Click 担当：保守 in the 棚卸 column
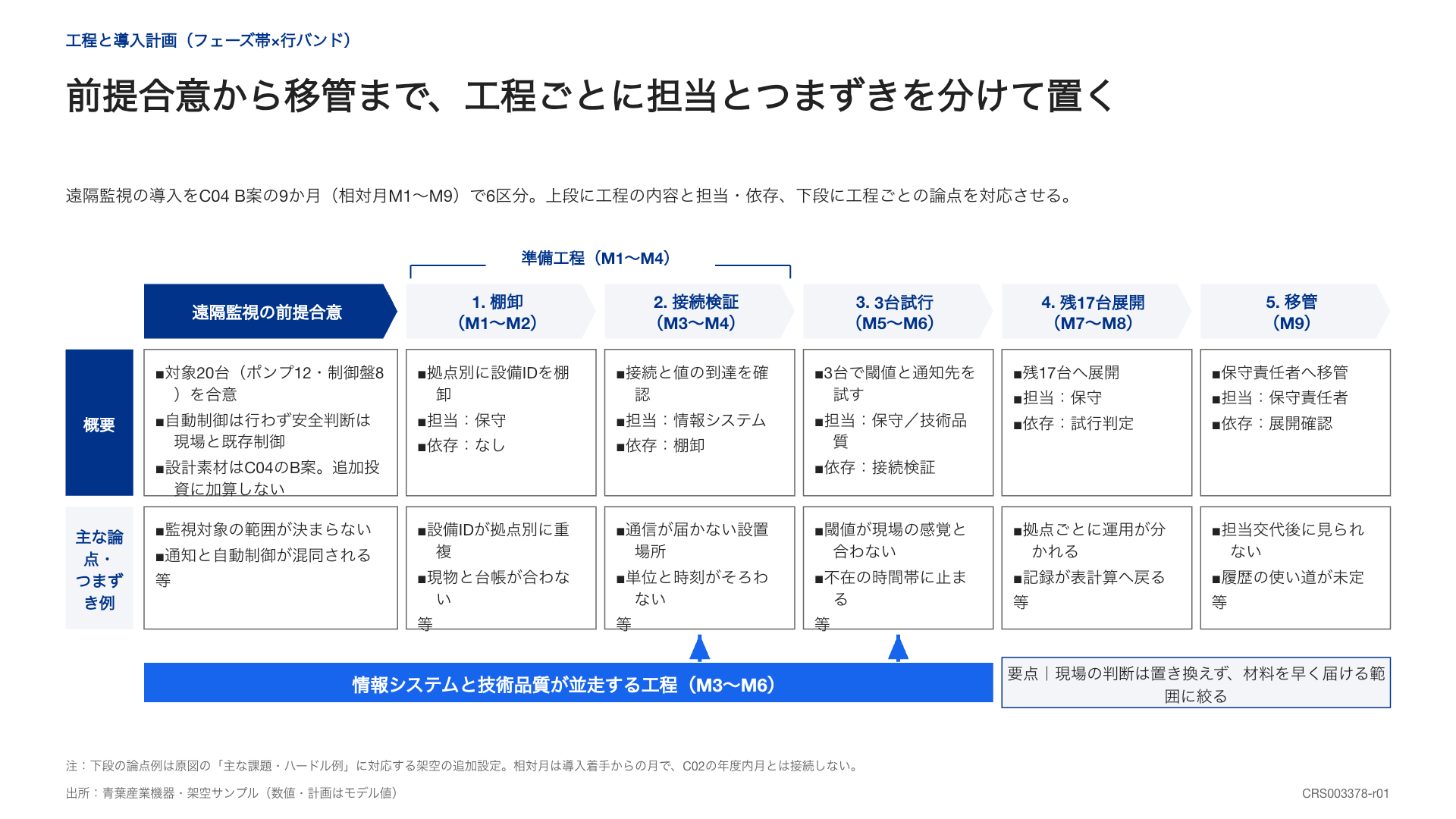This screenshot has height=819, width=1456. (462, 420)
